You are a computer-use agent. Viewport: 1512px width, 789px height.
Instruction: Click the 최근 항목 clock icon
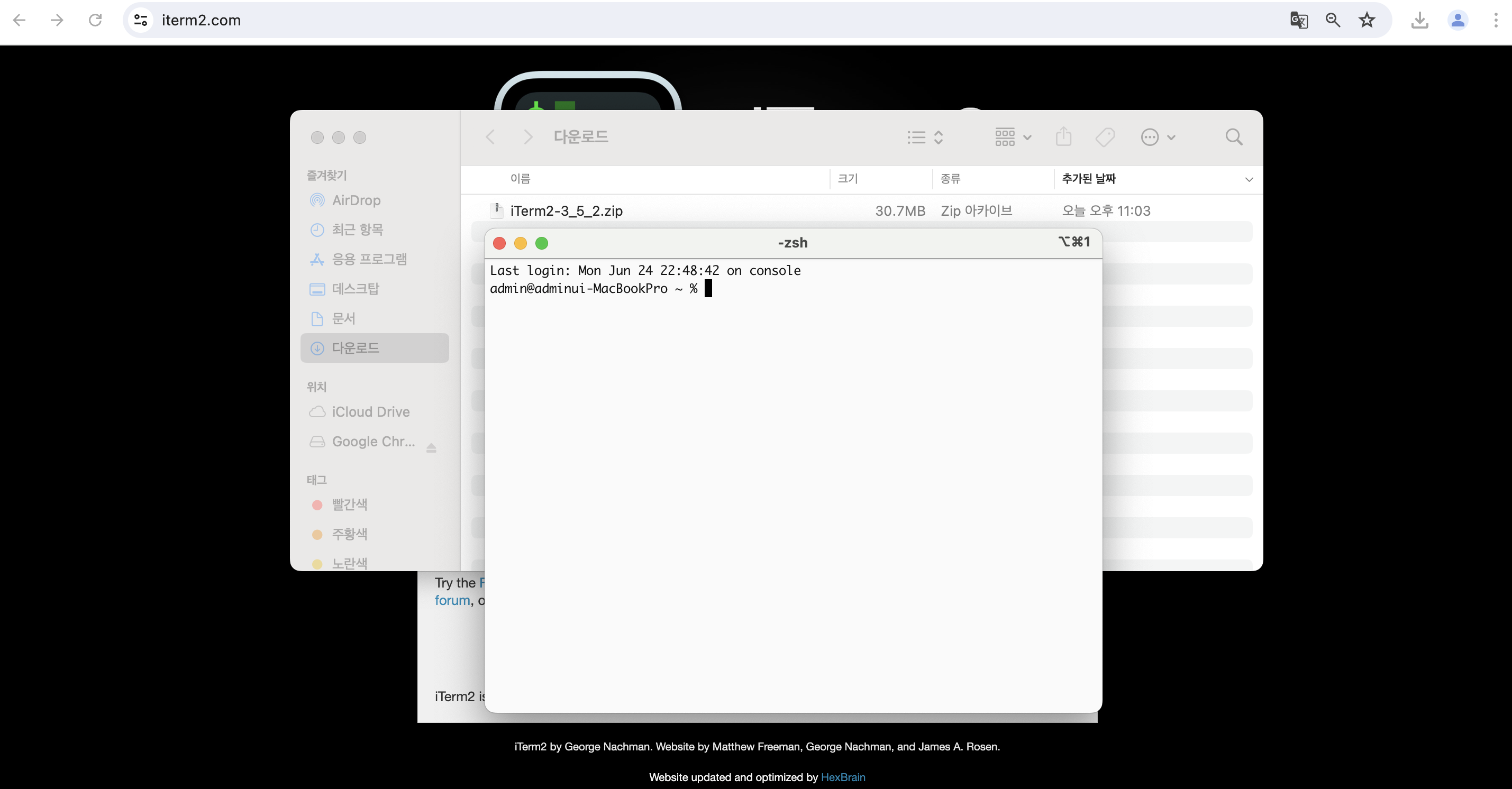[x=317, y=230]
